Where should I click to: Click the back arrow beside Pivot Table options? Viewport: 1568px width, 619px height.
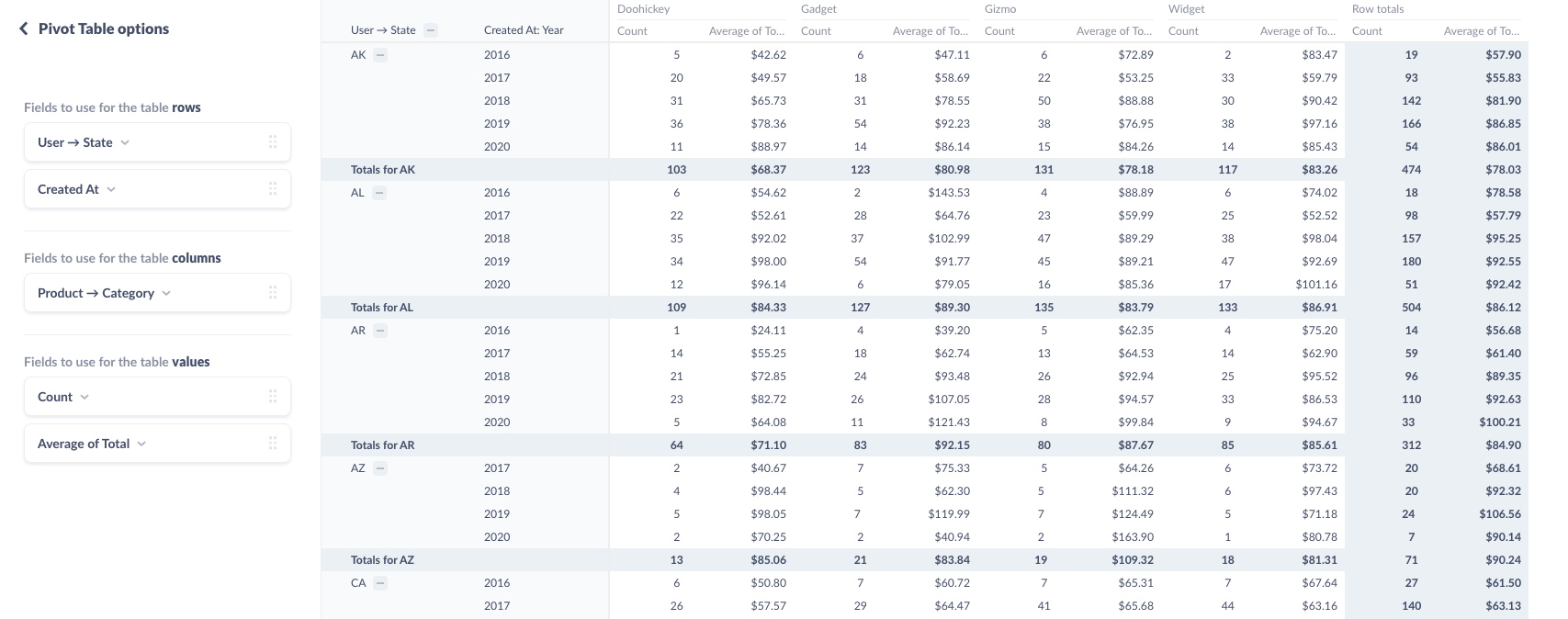[24, 28]
